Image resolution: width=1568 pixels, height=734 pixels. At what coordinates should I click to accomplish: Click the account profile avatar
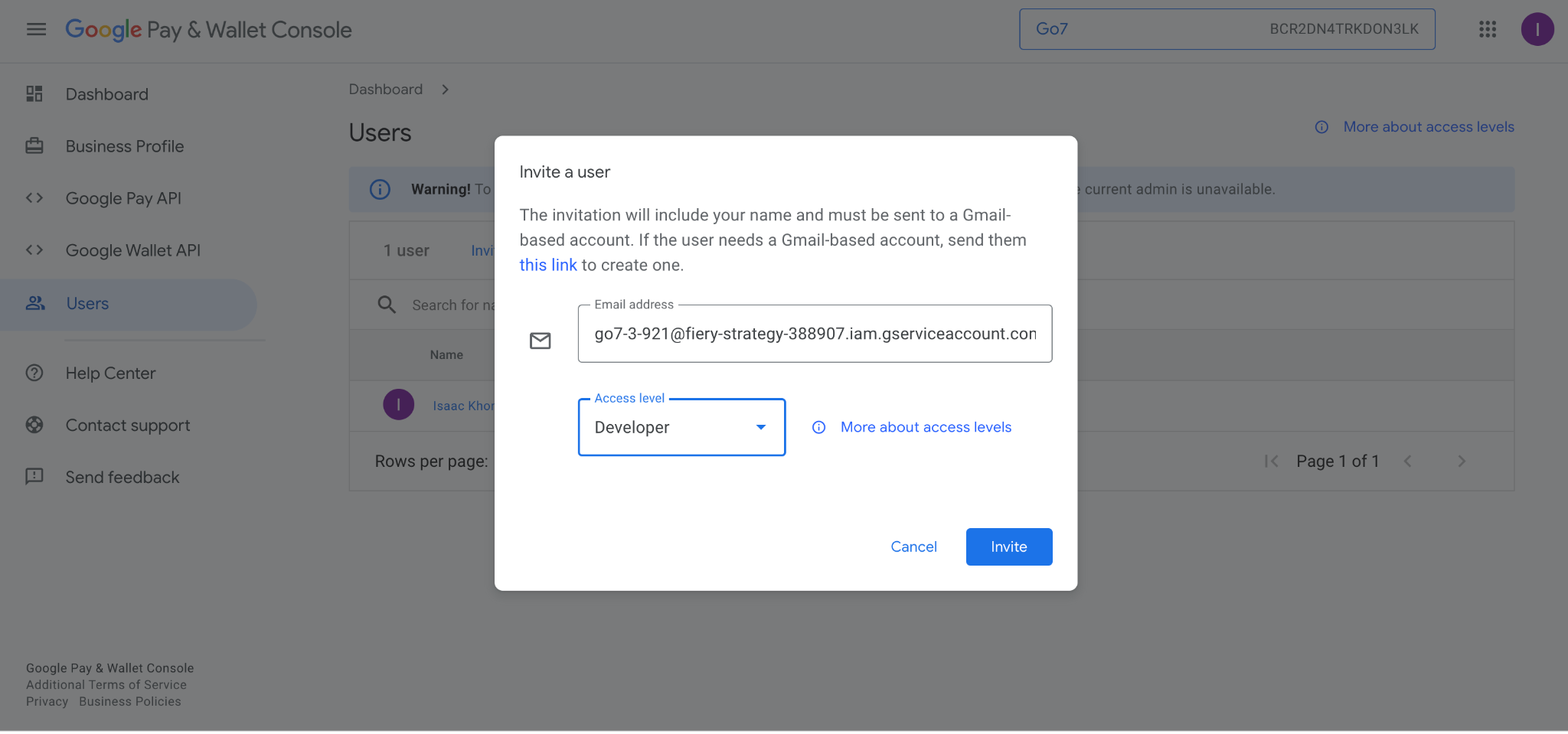[x=1537, y=29]
